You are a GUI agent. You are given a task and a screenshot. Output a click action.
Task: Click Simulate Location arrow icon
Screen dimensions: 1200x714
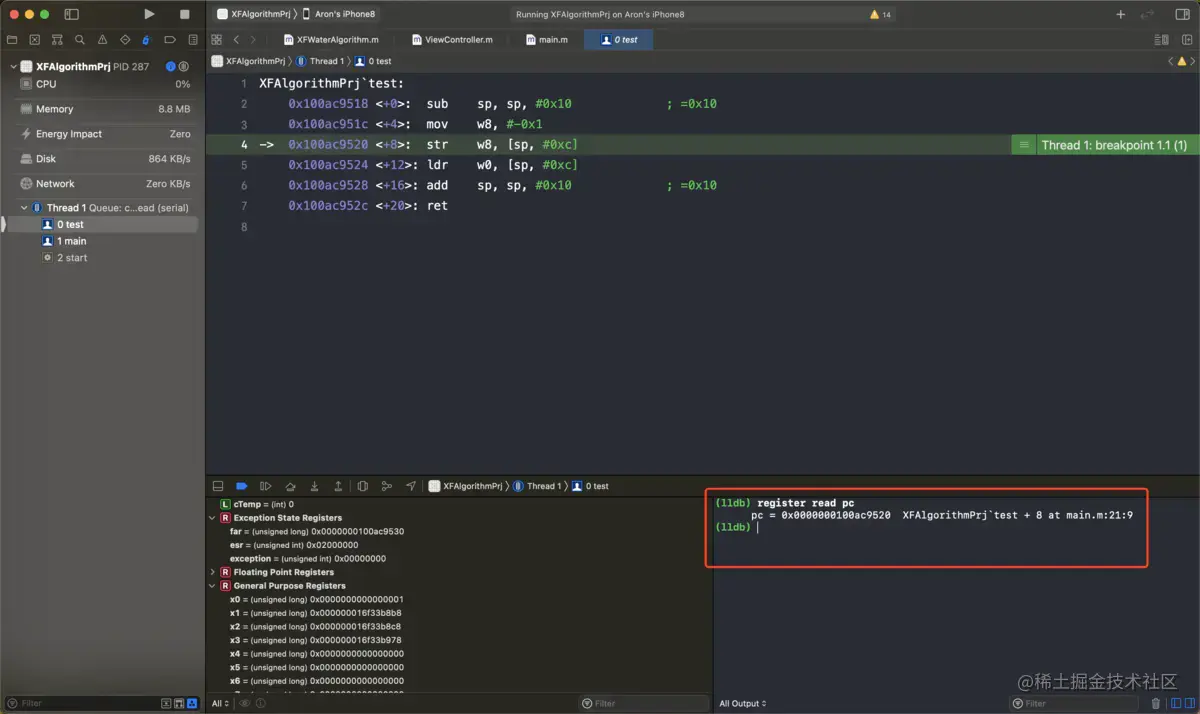click(411, 486)
